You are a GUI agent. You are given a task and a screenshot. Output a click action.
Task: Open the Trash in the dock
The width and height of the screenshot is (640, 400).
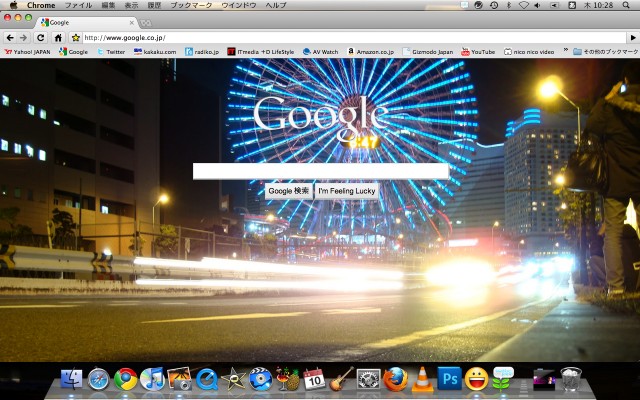tap(571, 379)
